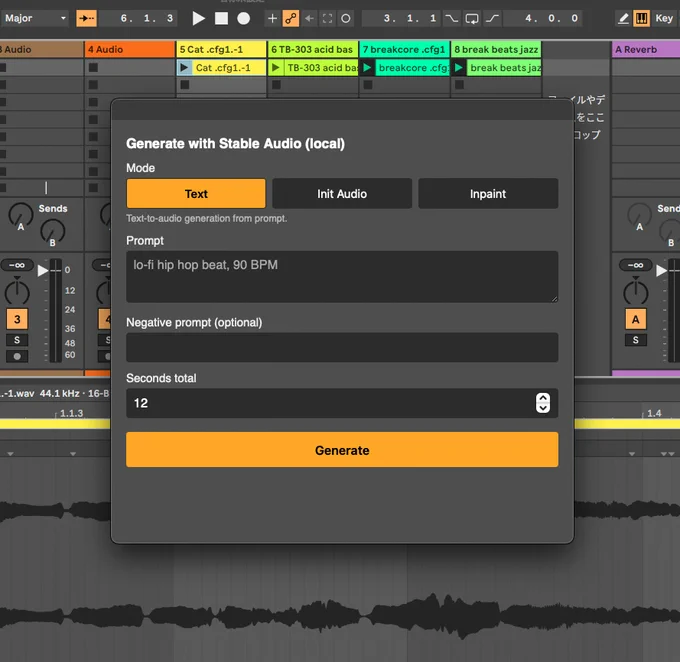The height and width of the screenshot is (662, 680).
Task: Select the A Reverb return track header
Action: [646, 49]
